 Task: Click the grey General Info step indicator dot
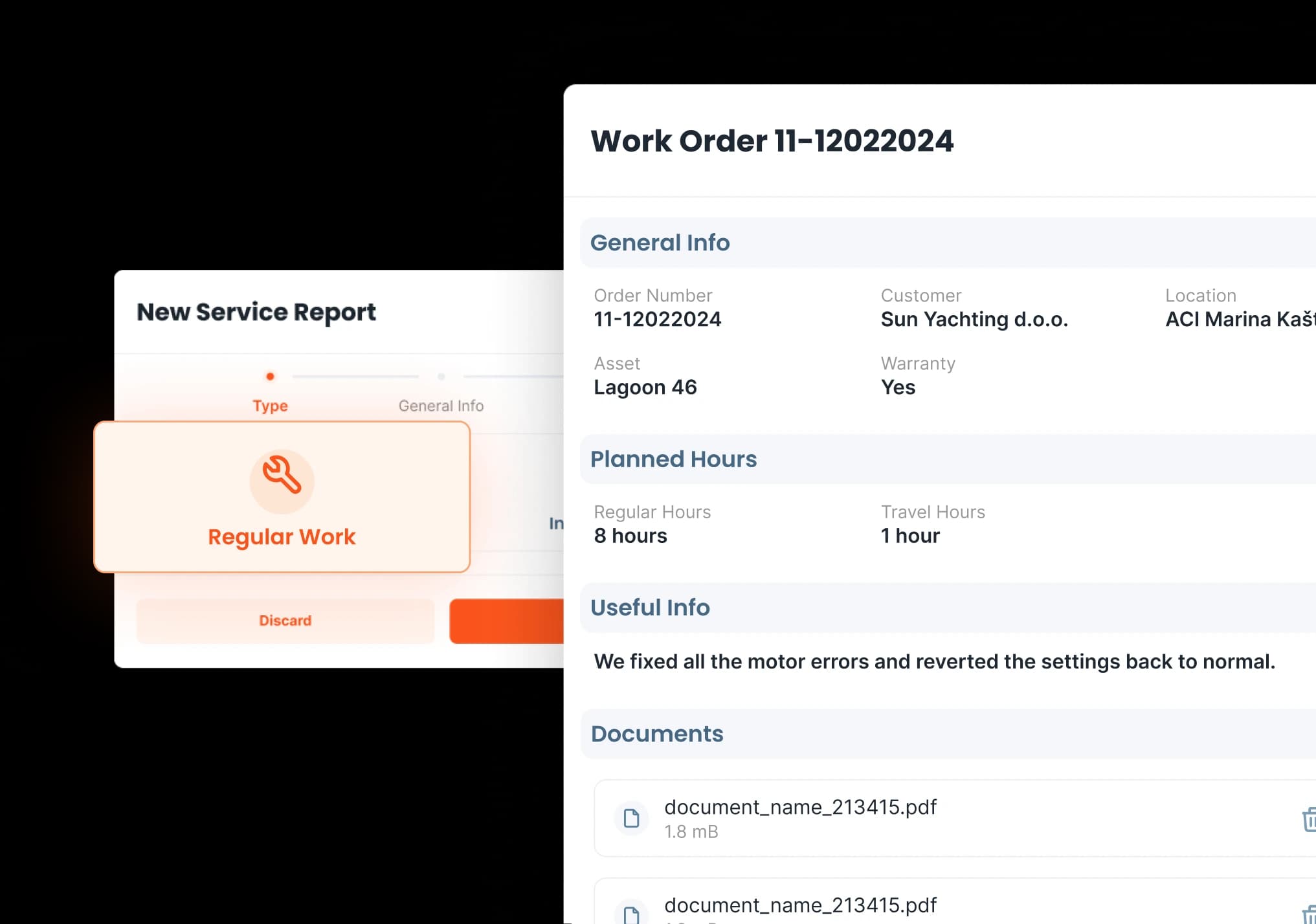point(441,376)
